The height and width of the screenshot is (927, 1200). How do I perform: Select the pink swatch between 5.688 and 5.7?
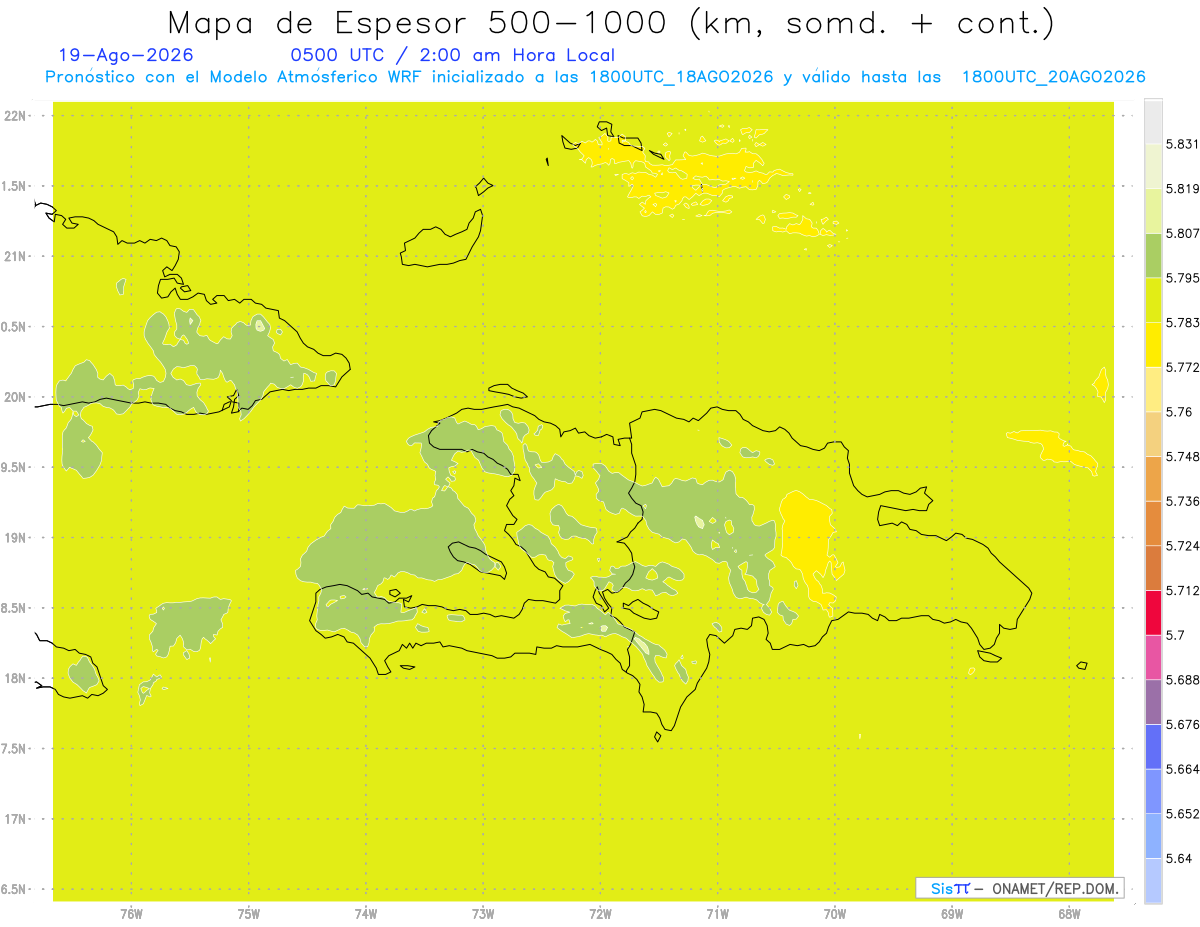click(1153, 657)
